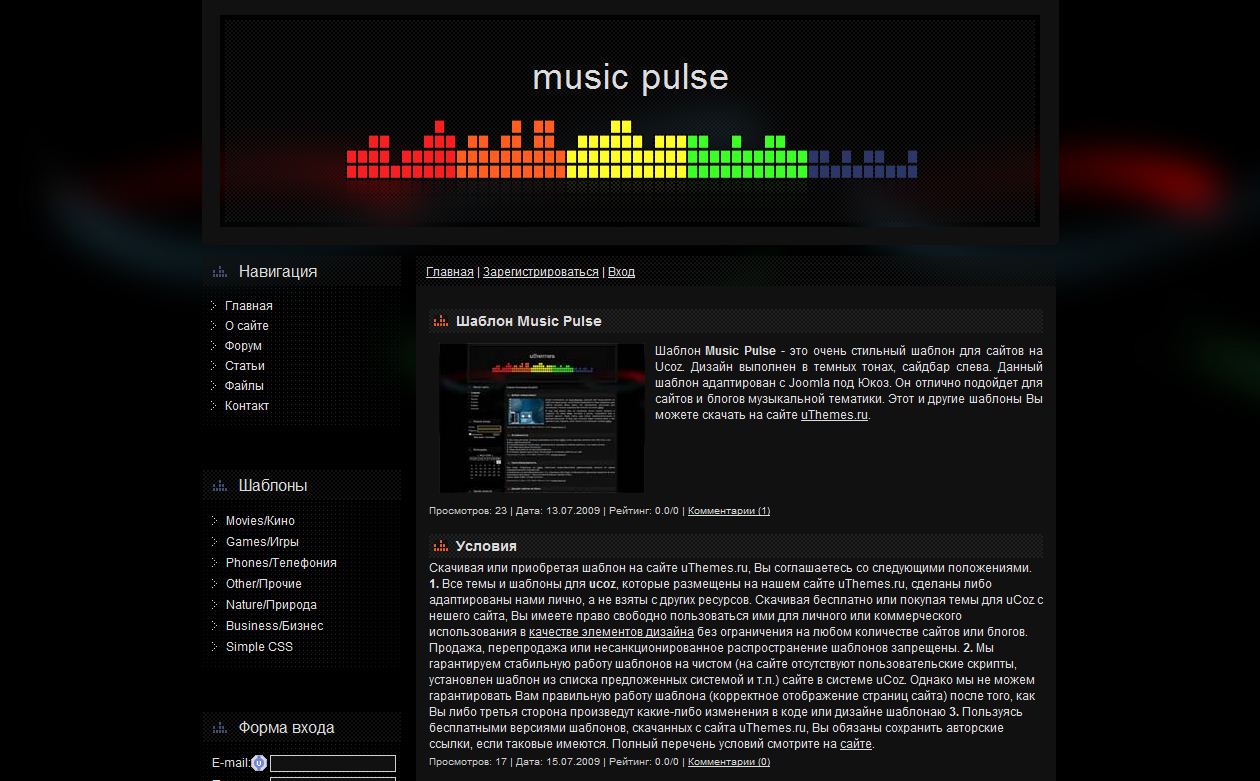1260x781 pixels.
Task: Click the Дата: 13.07.2009 text
Action: click(558, 511)
